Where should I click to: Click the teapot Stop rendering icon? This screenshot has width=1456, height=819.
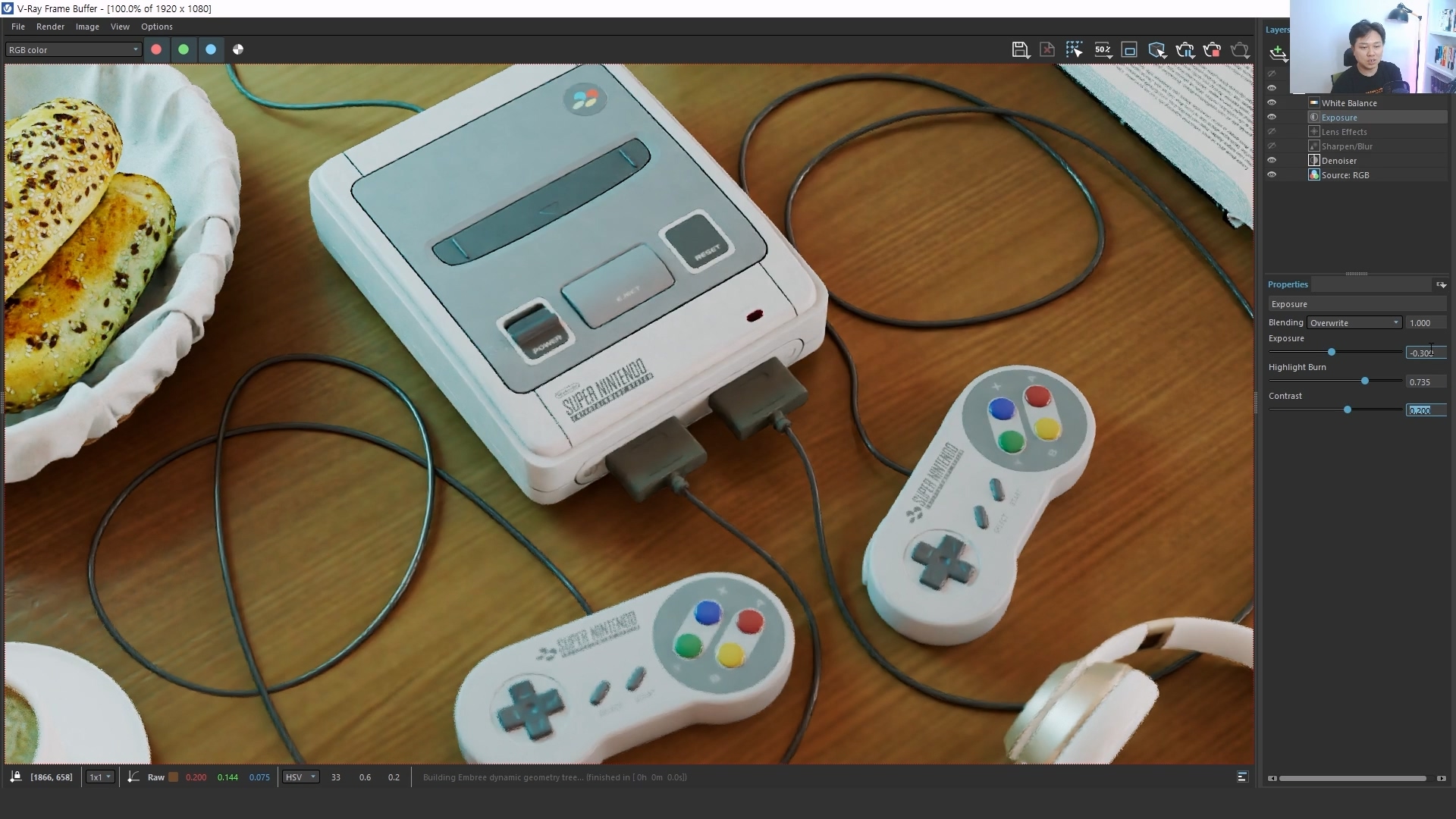click(1212, 50)
